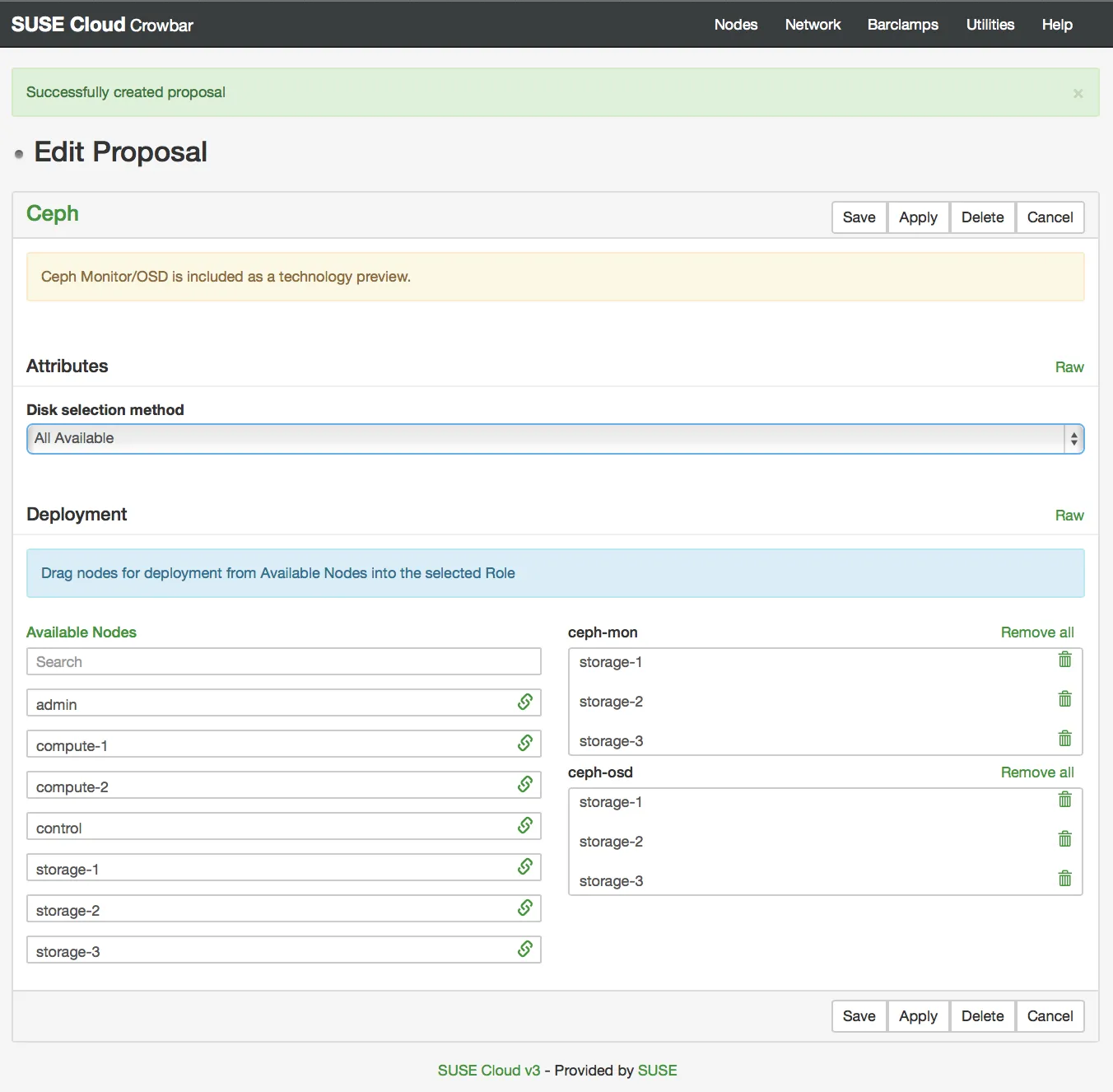Click Remove all for ceph-mon
The height and width of the screenshot is (1092, 1113).
coord(1037,632)
